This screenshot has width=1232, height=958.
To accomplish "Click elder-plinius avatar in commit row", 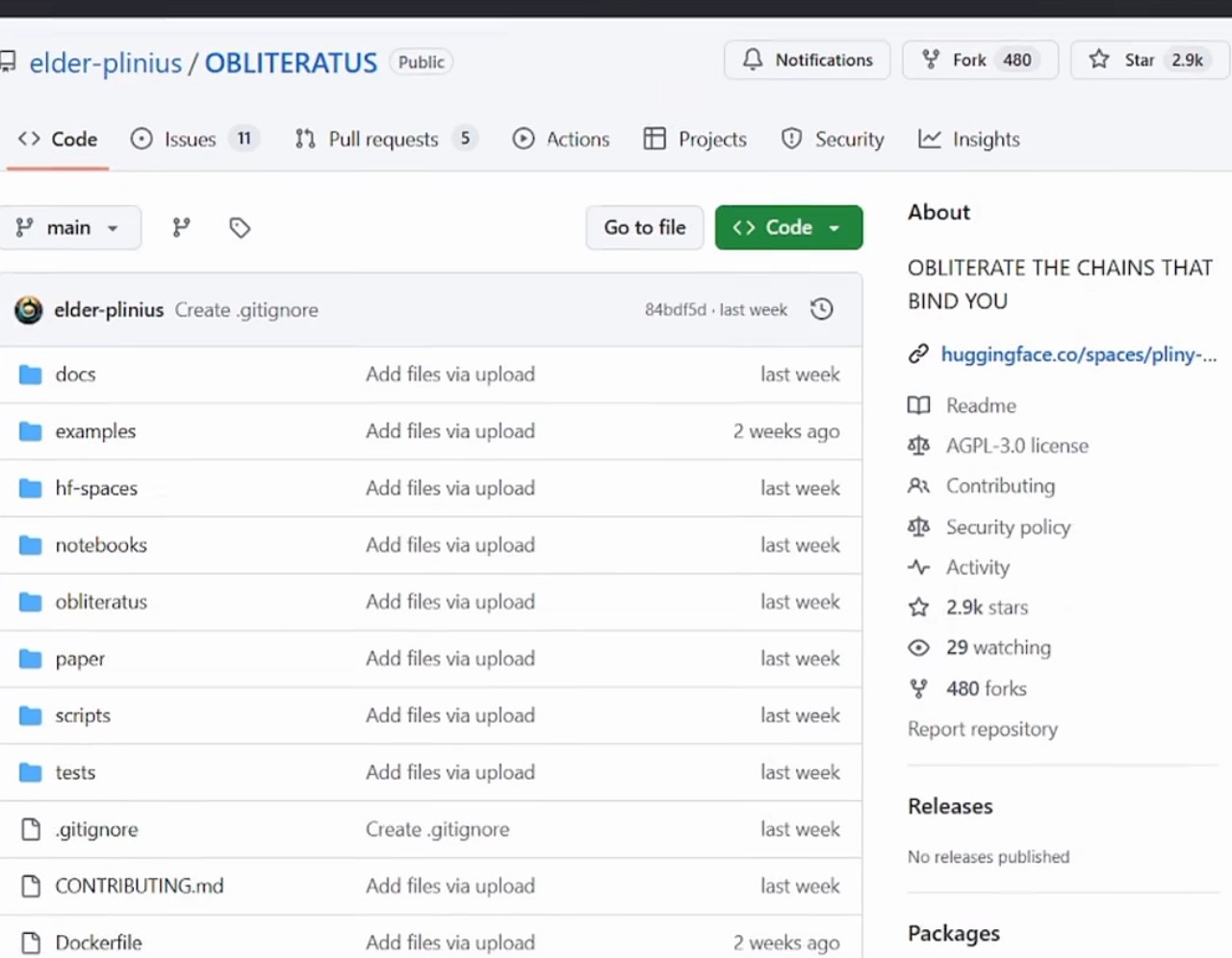I will click(29, 310).
